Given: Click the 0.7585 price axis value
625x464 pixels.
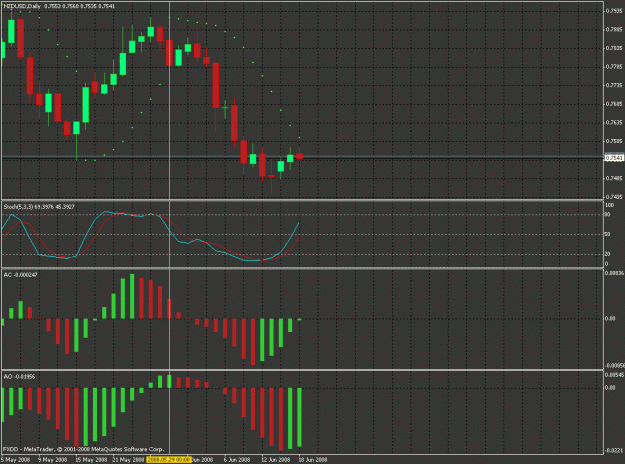Looking at the screenshot, I should click(614, 141).
